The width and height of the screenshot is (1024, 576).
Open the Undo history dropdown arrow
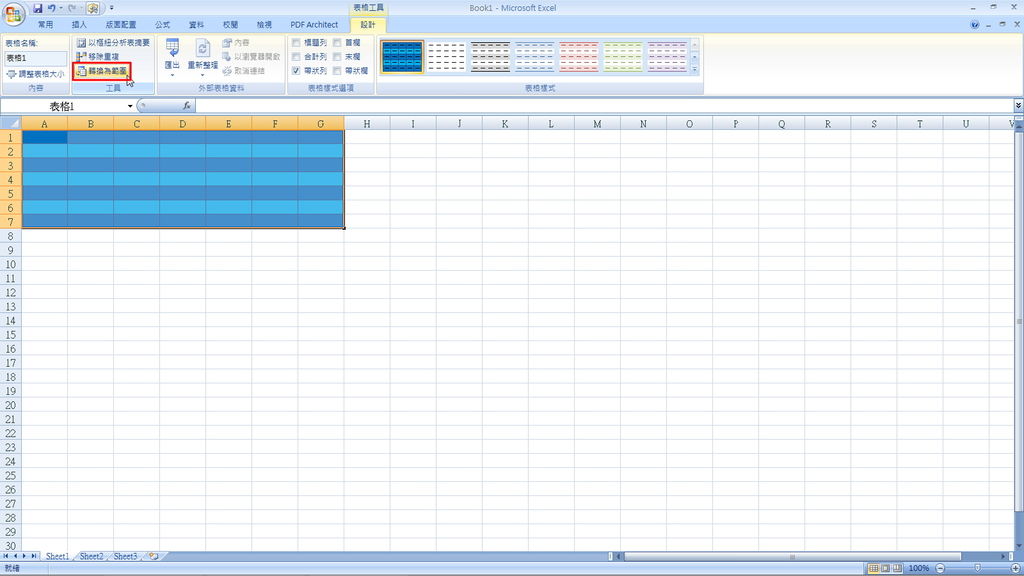pyautogui.click(x=61, y=8)
